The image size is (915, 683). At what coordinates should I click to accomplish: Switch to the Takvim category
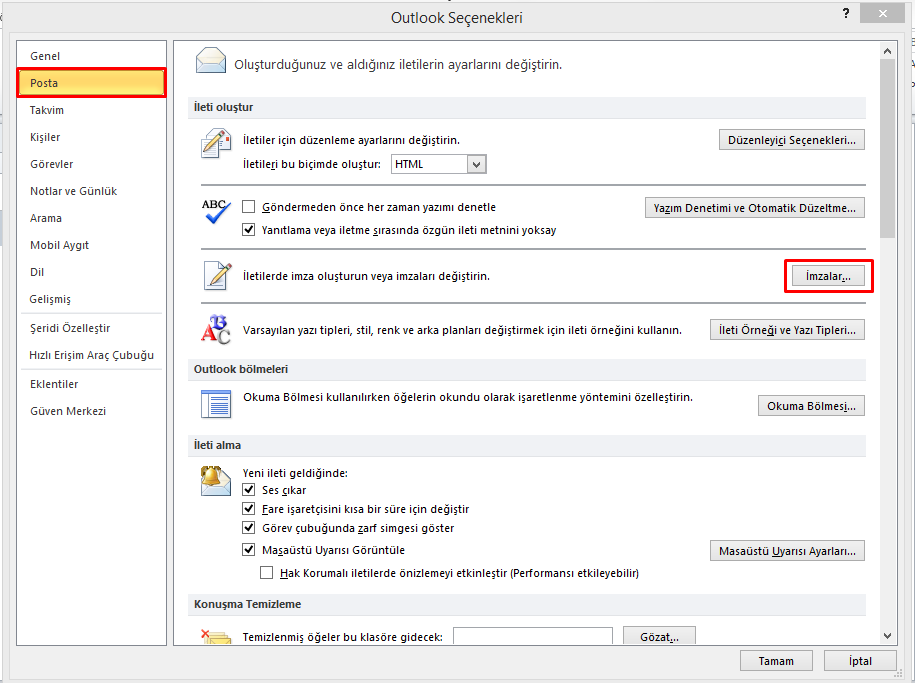point(92,110)
